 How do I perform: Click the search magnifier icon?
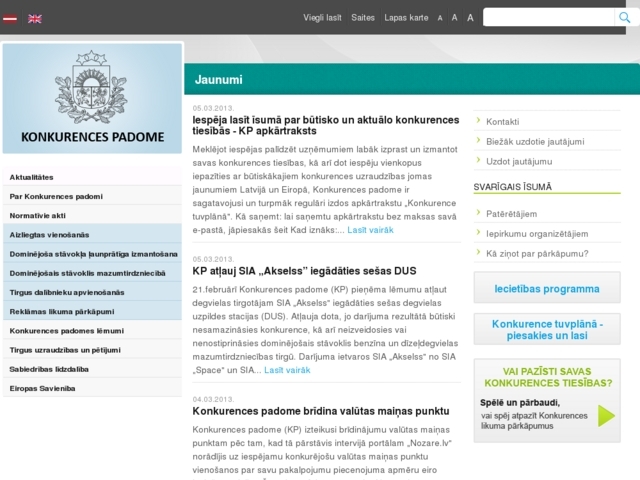point(624,18)
